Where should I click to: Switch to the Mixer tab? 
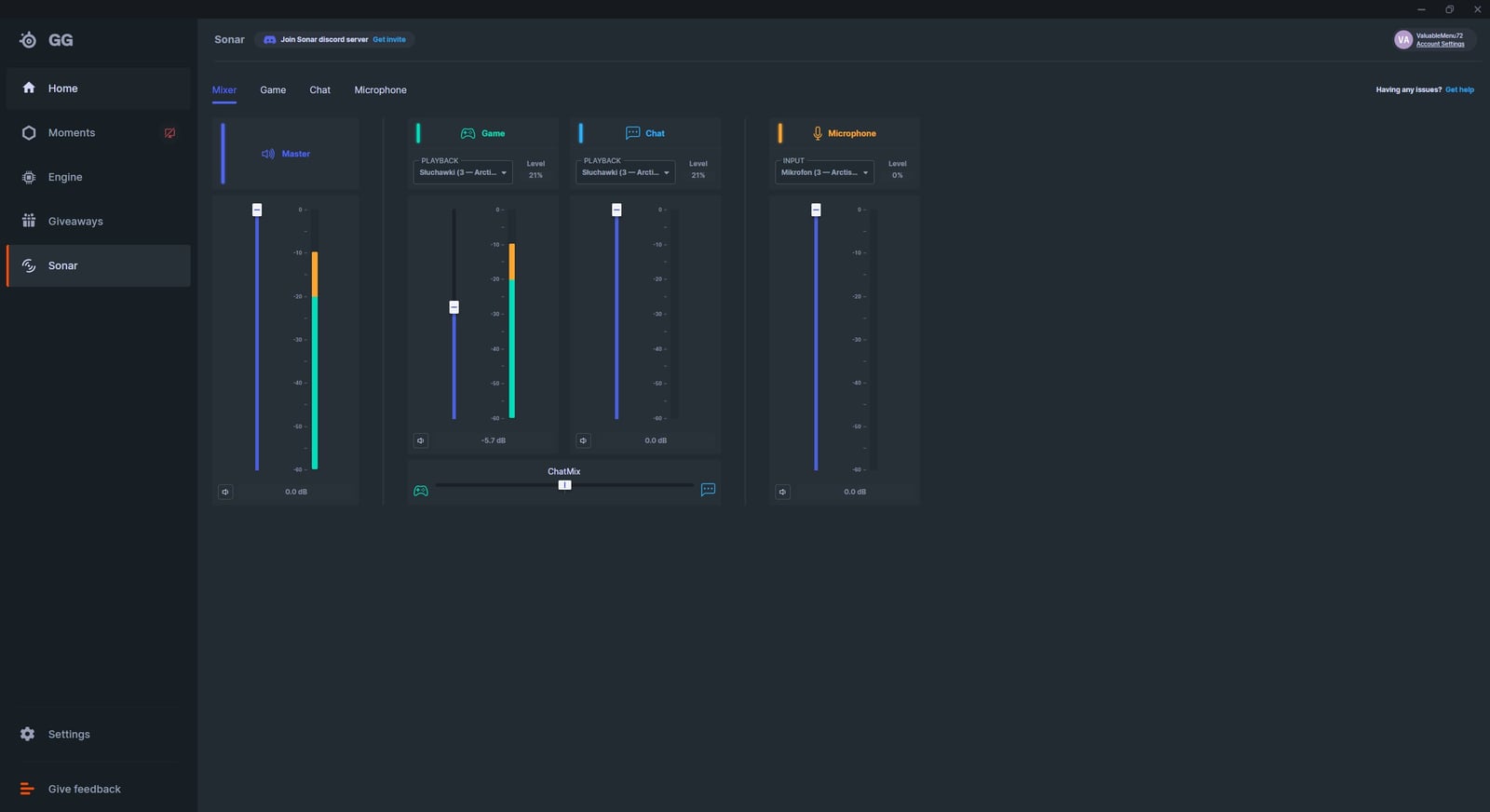coord(224,90)
